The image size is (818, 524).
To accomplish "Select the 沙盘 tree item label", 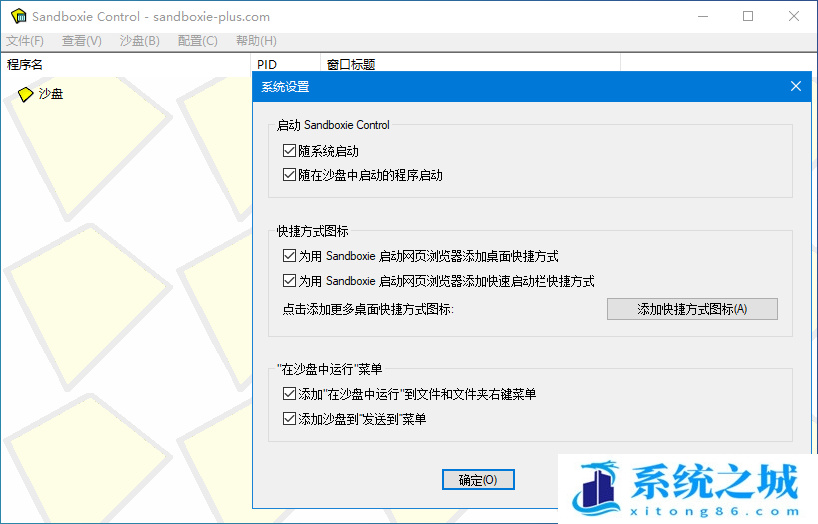I will [x=51, y=94].
